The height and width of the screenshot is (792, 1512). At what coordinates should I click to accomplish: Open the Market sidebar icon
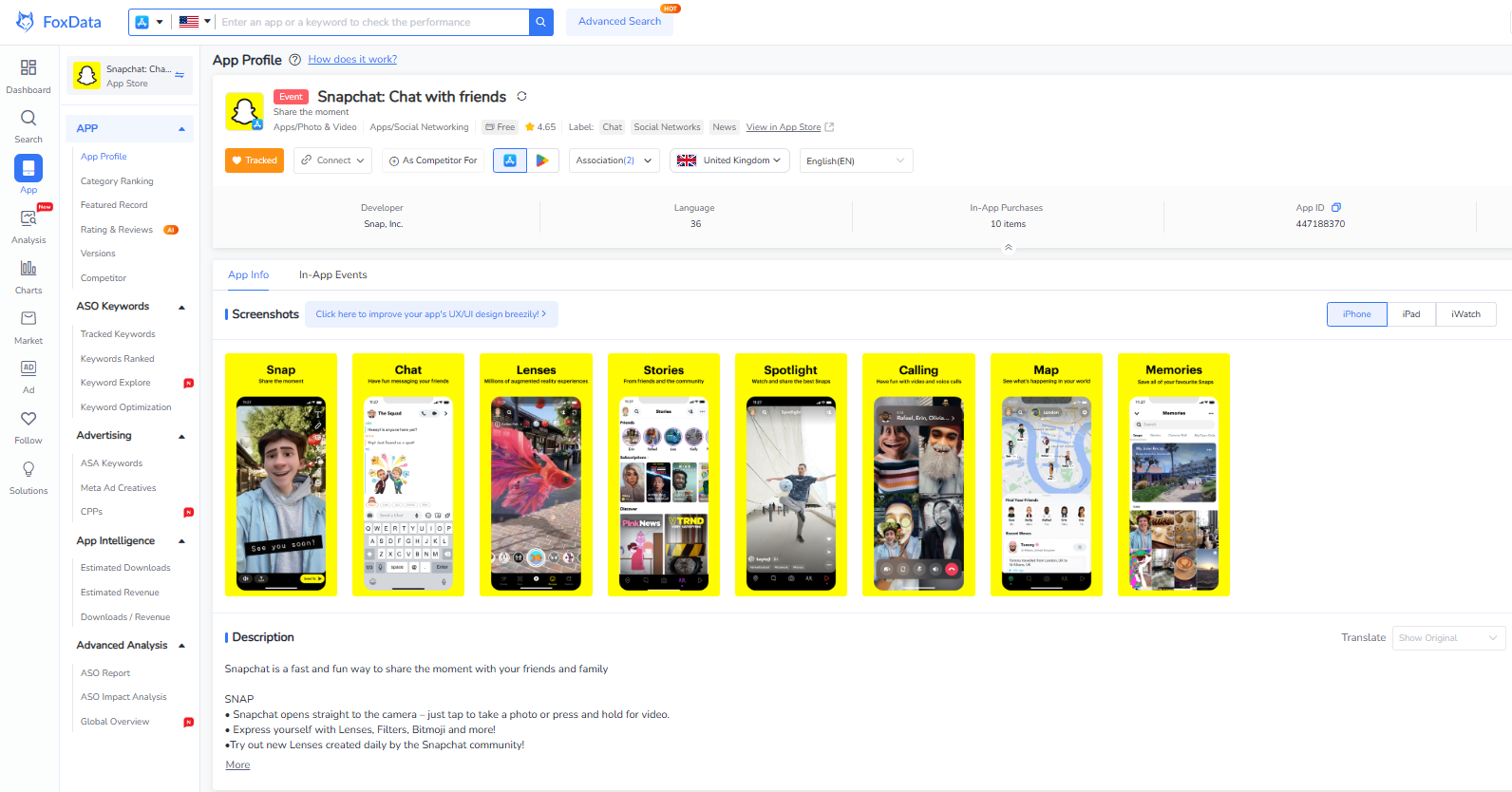coord(28,318)
